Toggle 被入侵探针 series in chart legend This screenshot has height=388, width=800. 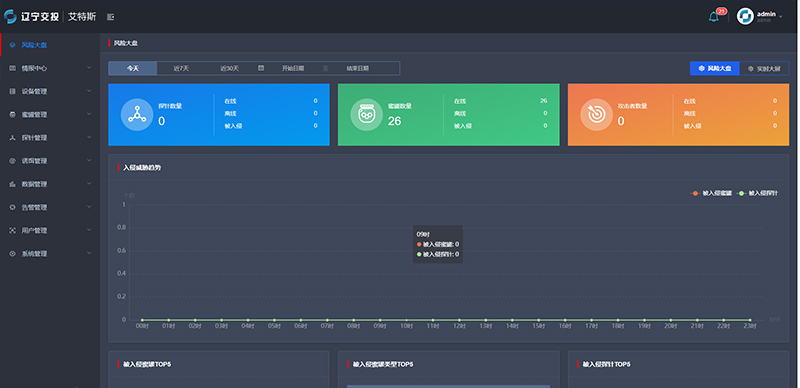(x=758, y=193)
